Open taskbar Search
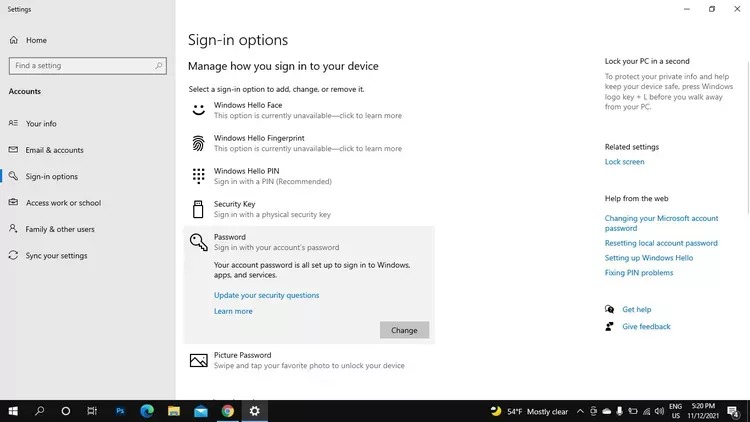 click(x=40, y=411)
